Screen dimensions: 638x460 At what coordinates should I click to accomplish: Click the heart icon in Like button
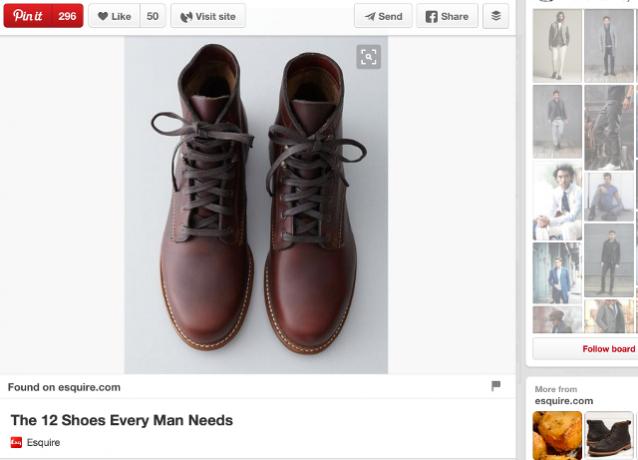click(103, 16)
